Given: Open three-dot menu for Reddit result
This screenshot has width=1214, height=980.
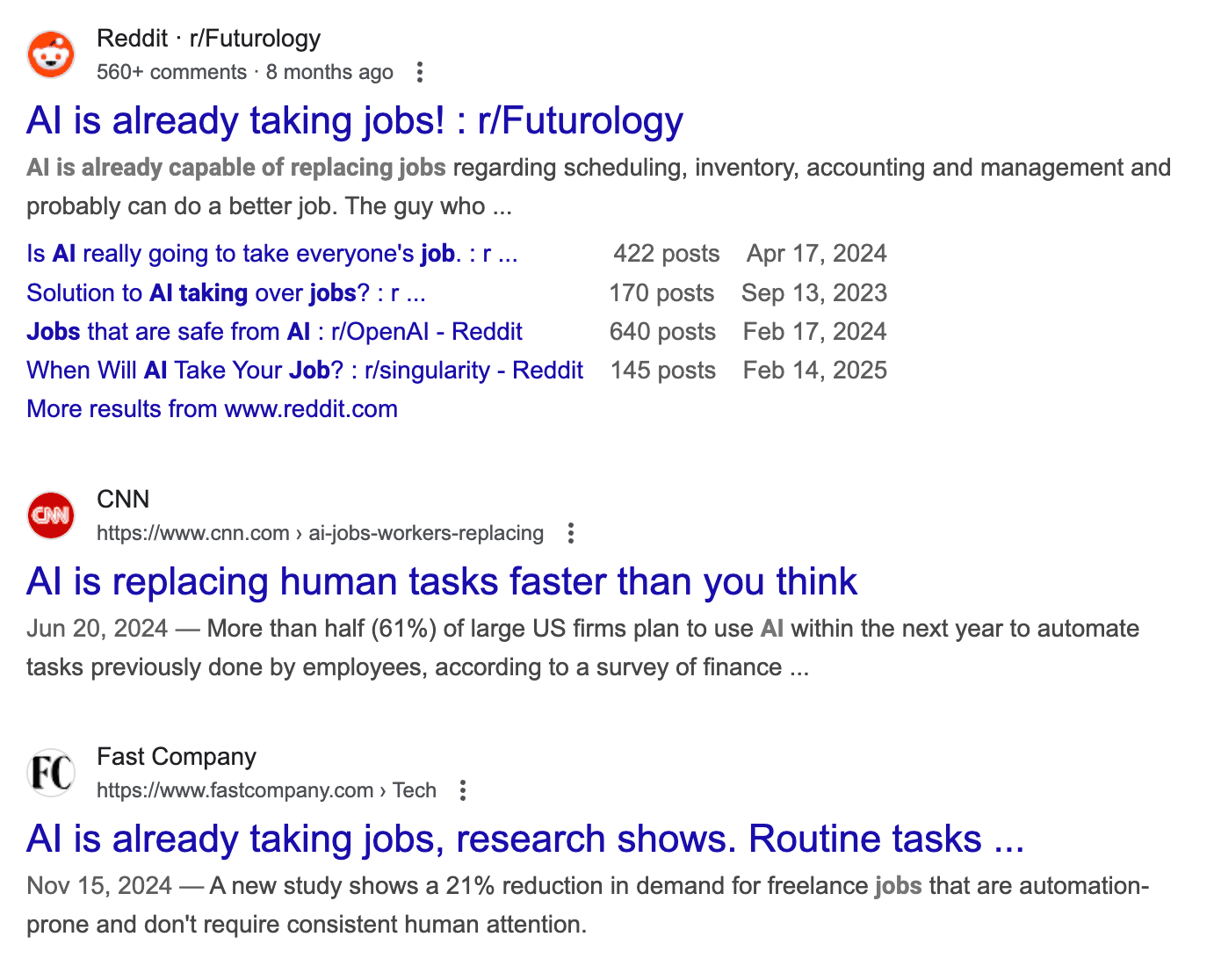Looking at the screenshot, I should [x=420, y=72].
